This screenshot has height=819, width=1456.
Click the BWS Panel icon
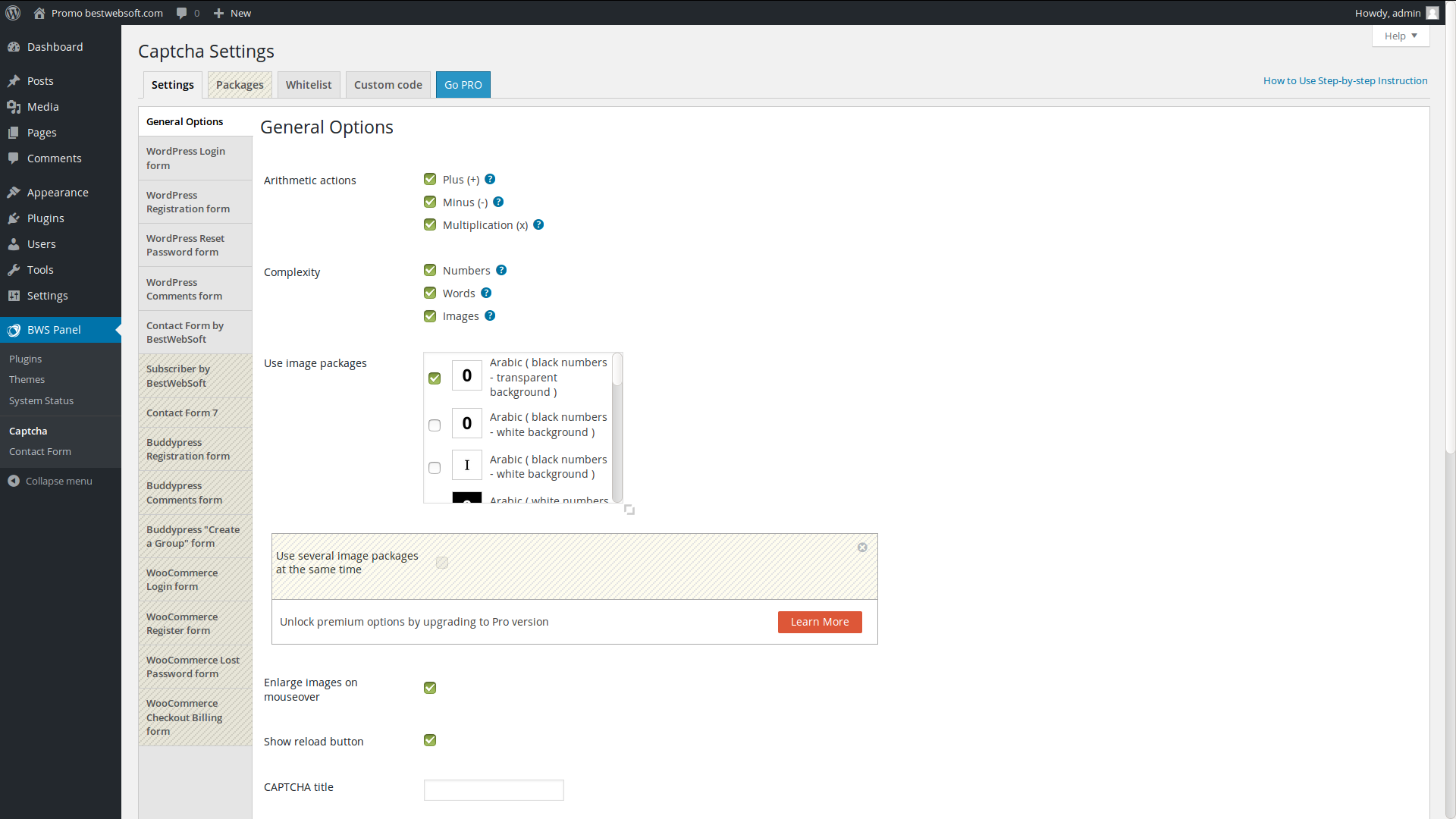coord(14,330)
